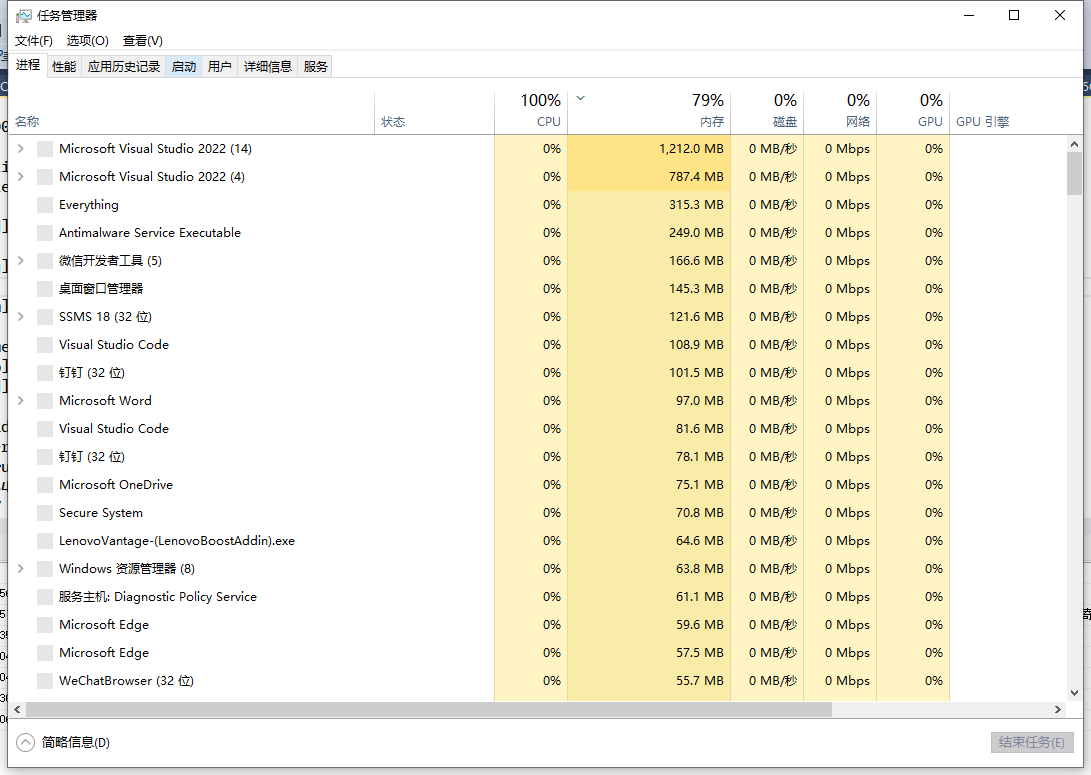Click the Diagnostic Policy Service host icon
The width and height of the screenshot is (1091, 775).
coord(45,597)
